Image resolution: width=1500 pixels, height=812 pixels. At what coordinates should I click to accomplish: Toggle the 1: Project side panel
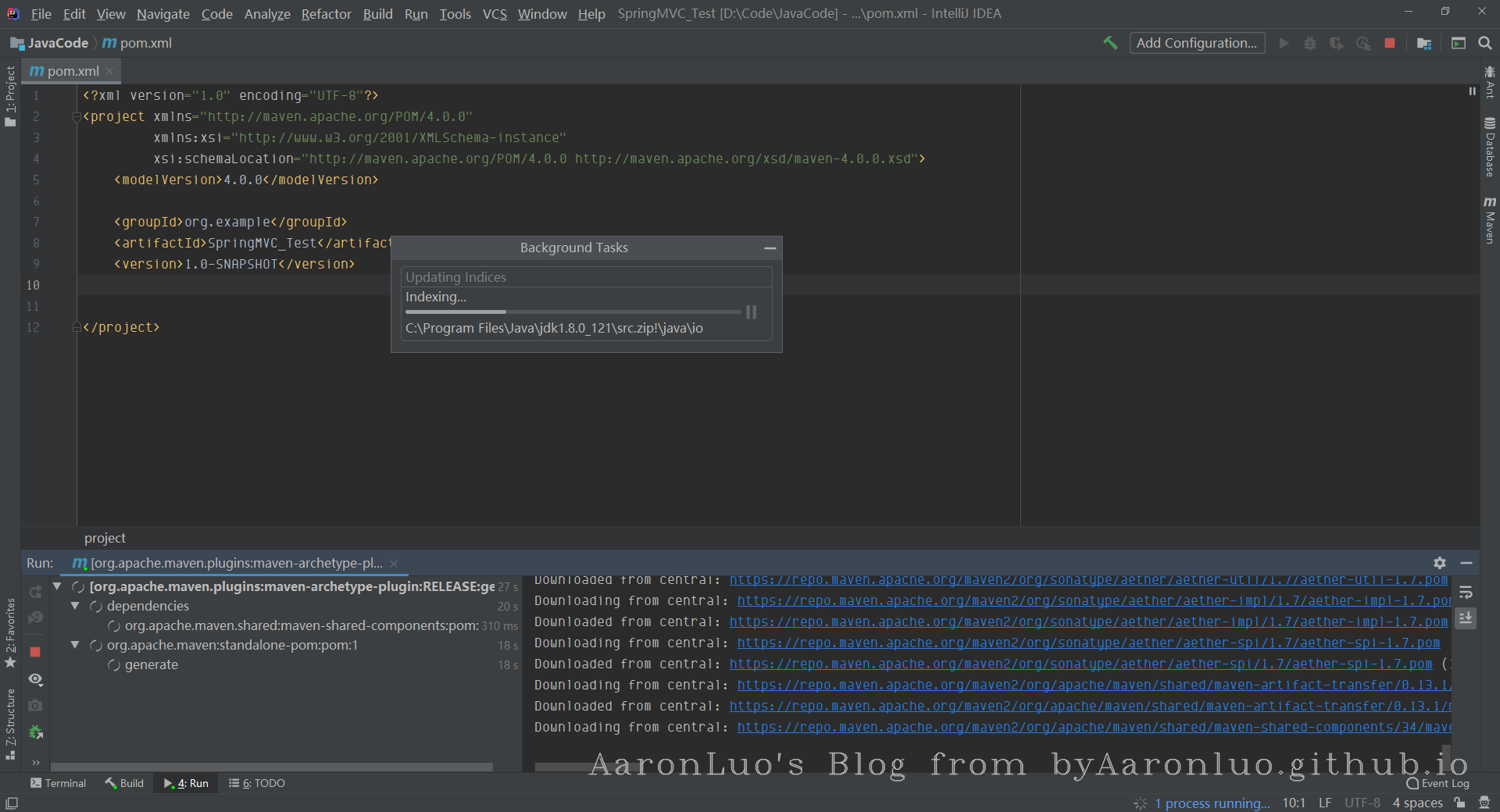coord(10,95)
